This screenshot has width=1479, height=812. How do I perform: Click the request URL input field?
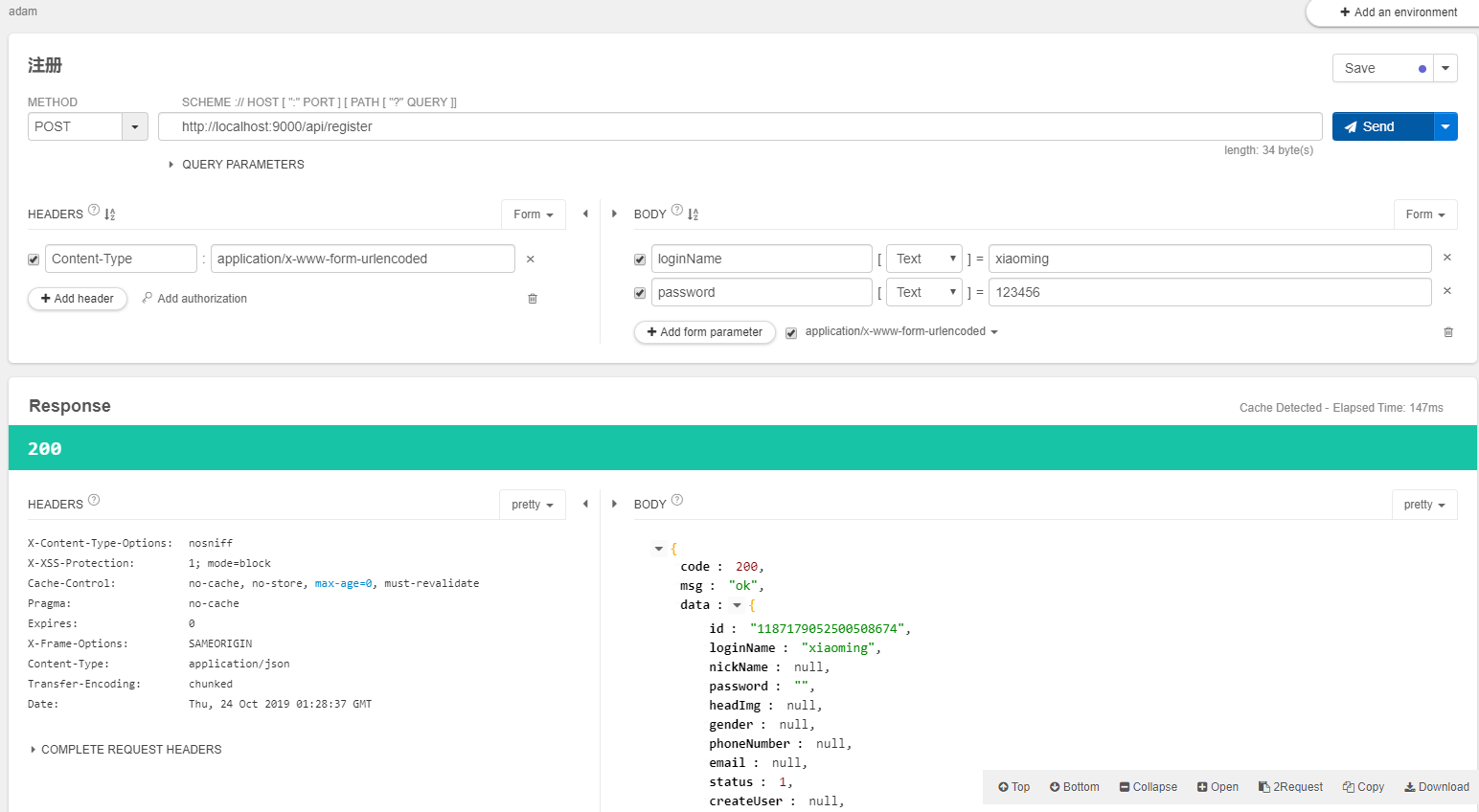click(x=740, y=126)
